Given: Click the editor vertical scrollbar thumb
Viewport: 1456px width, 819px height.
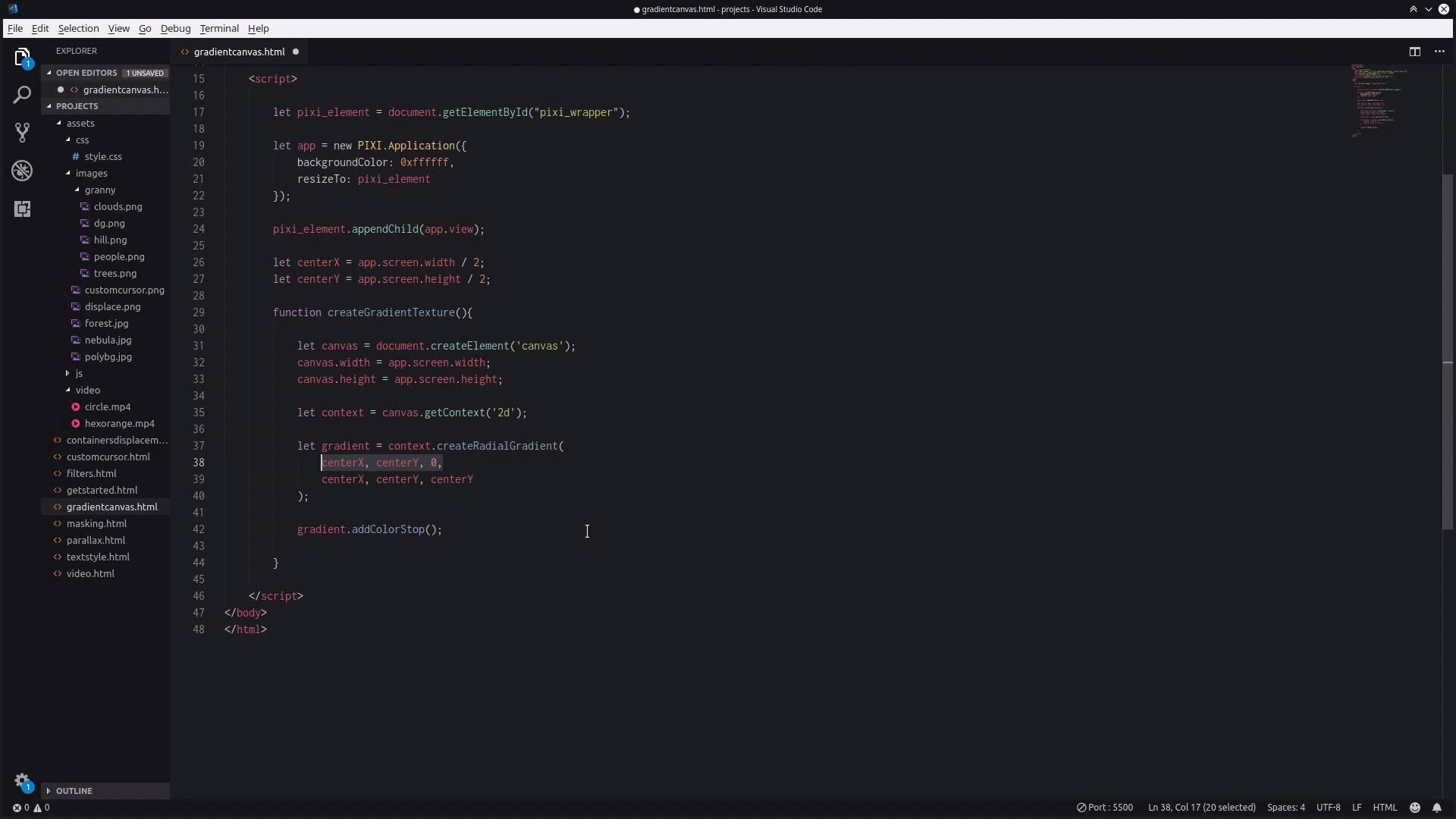Looking at the screenshot, I should point(1448,352).
